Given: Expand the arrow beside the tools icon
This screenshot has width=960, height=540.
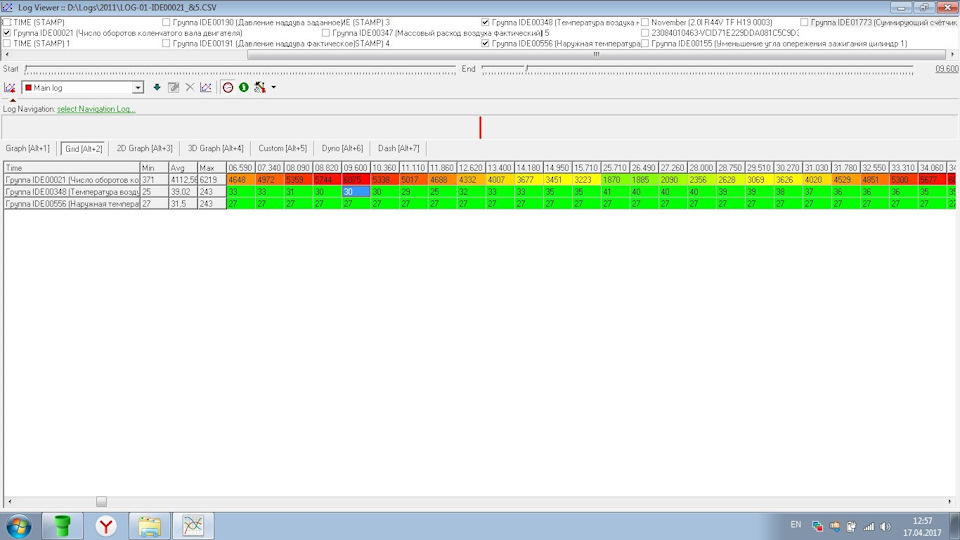Looking at the screenshot, I should (x=274, y=88).
